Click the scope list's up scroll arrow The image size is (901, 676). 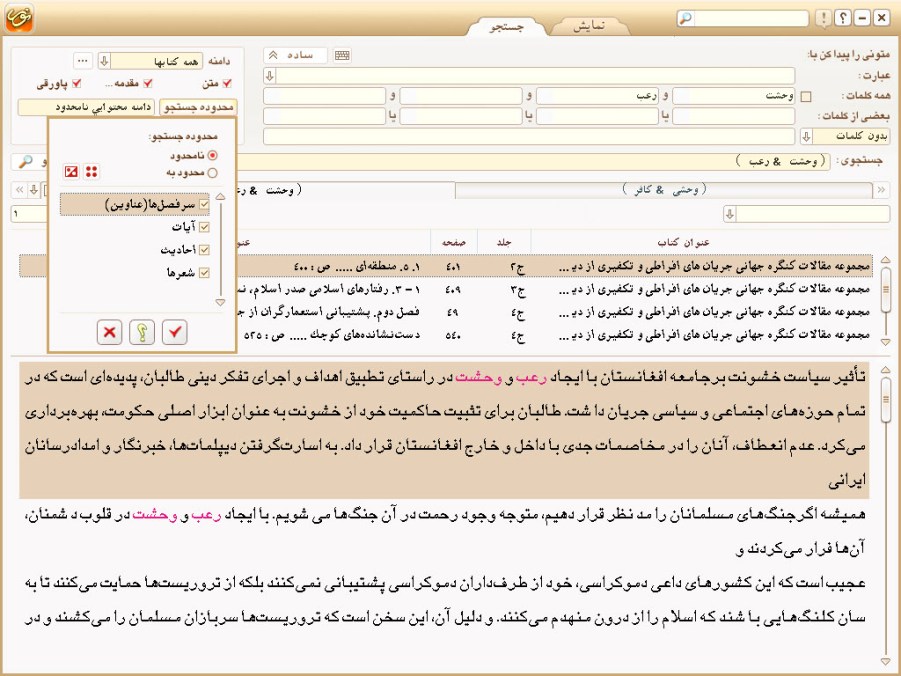point(220,197)
